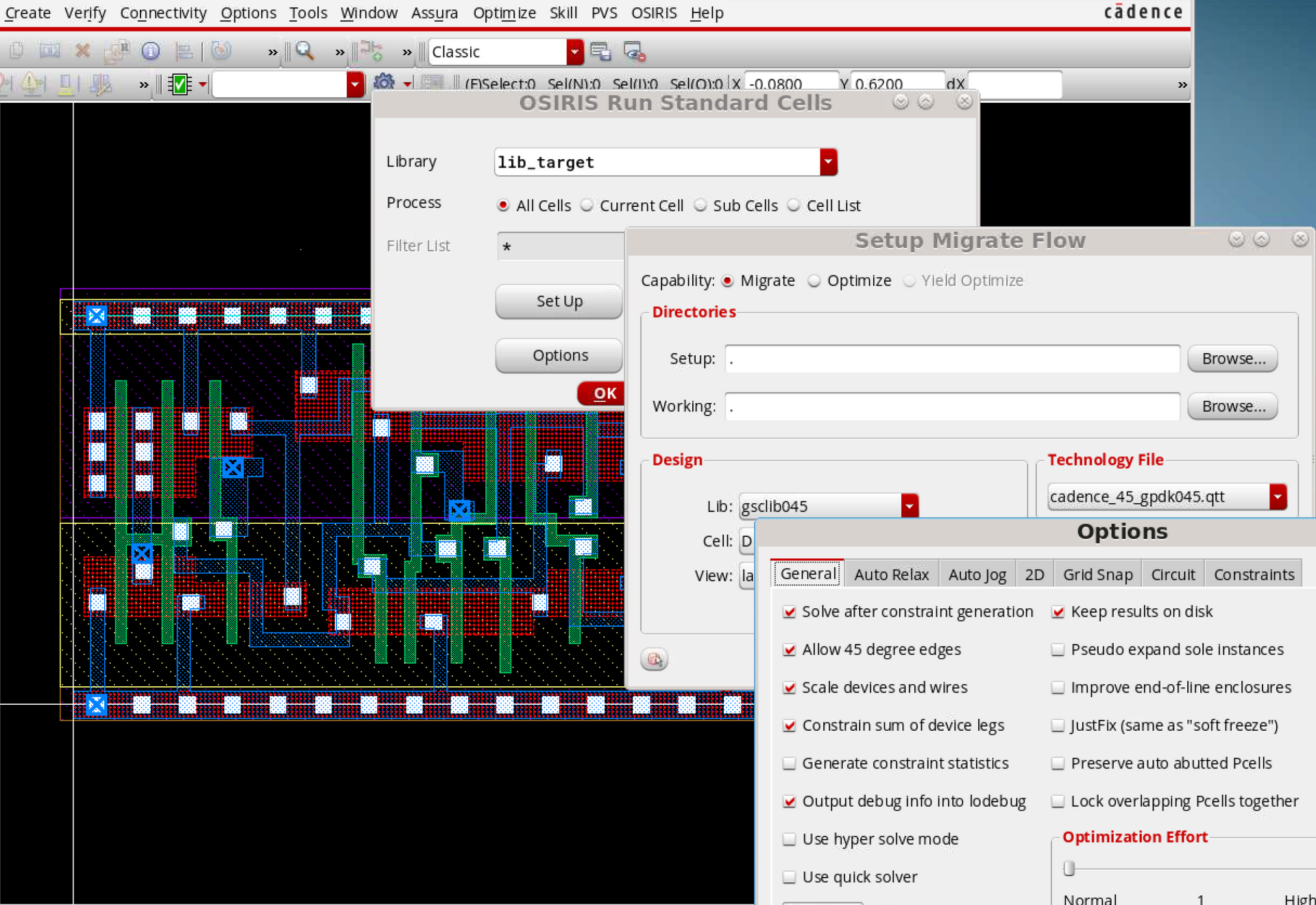Enable Use hyper solve mode

click(x=790, y=839)
